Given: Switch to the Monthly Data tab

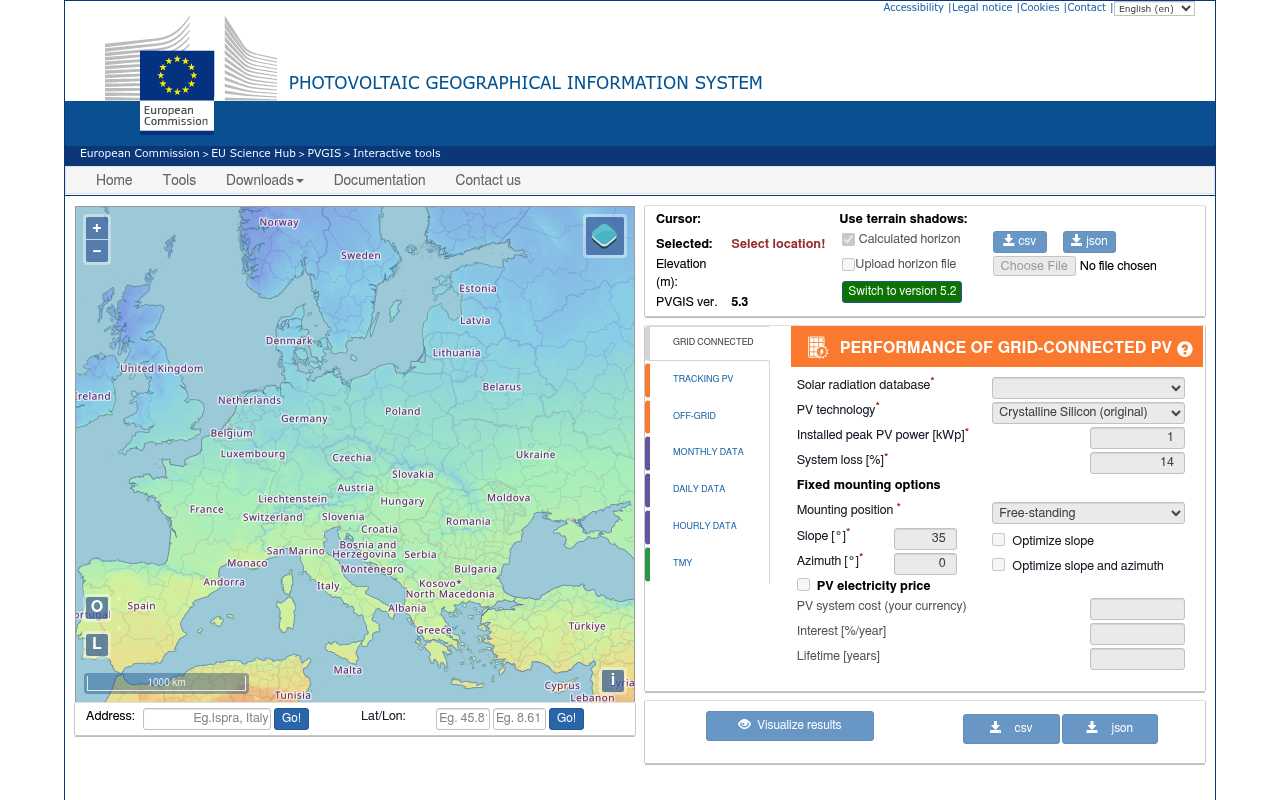Looking at the screenshot, I should point(708,452).
